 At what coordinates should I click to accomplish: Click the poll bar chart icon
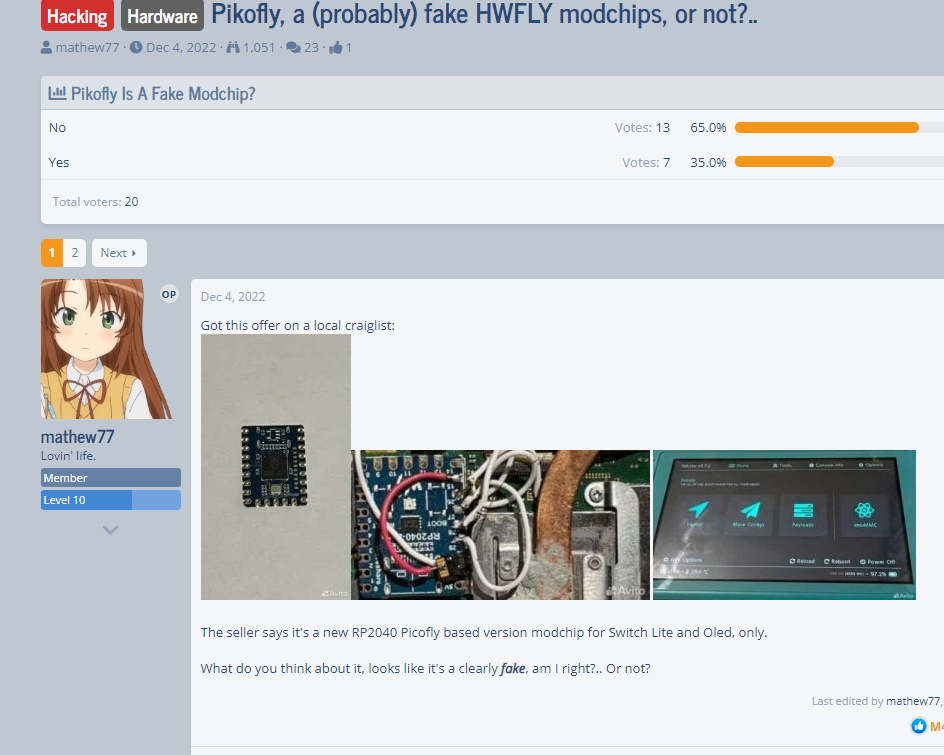pyautogui.click(x=58, y=93)
